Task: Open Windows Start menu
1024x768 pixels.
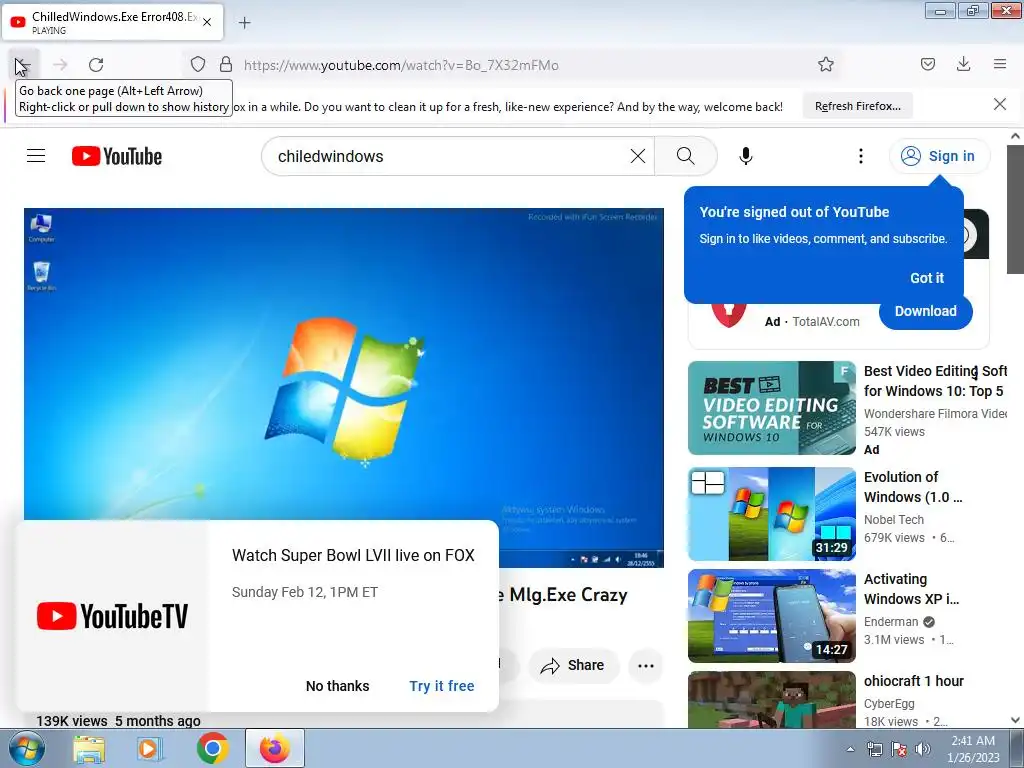Action: tap(26, 748)
